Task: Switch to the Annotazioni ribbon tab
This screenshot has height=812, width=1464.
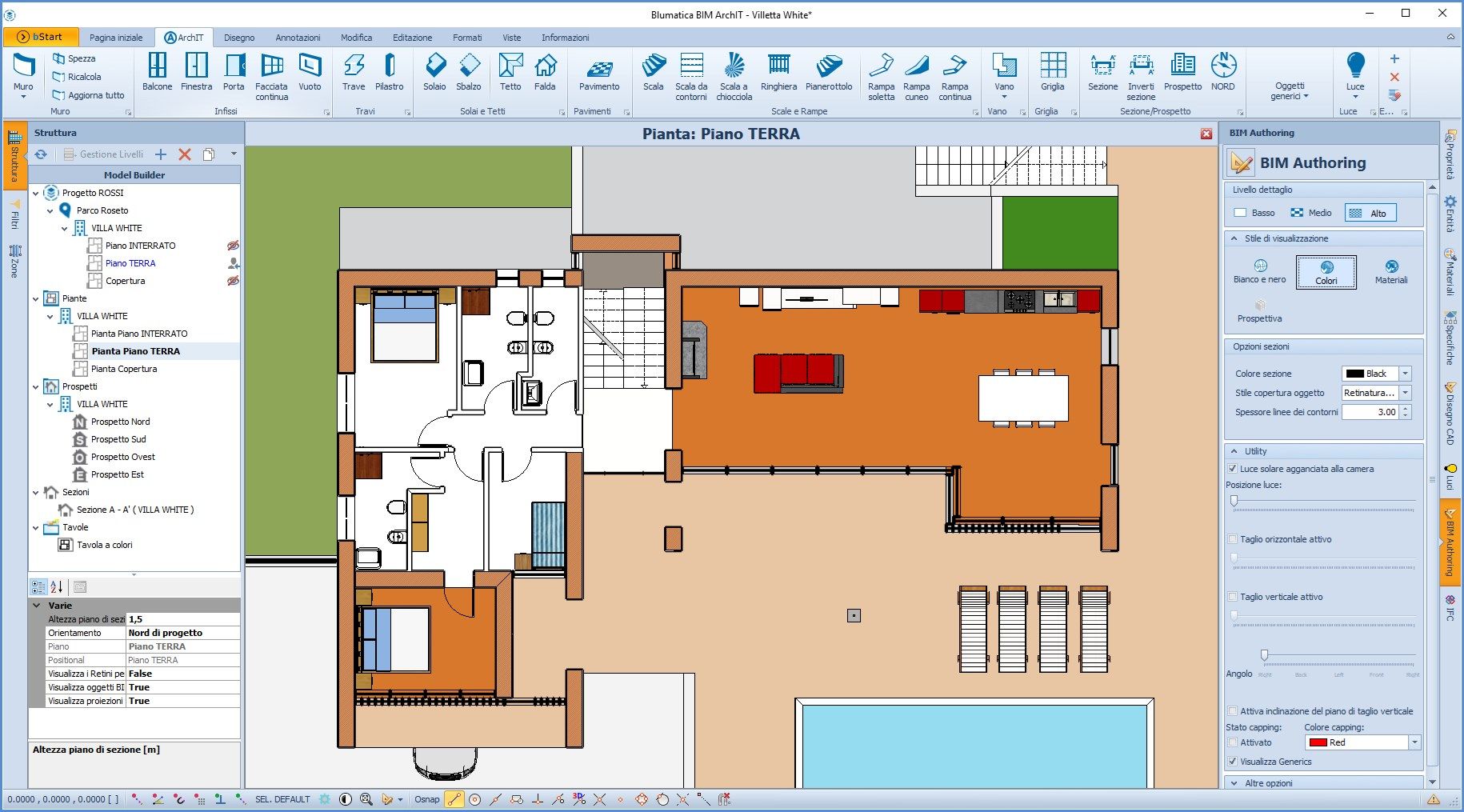Action: pos(297,37)
